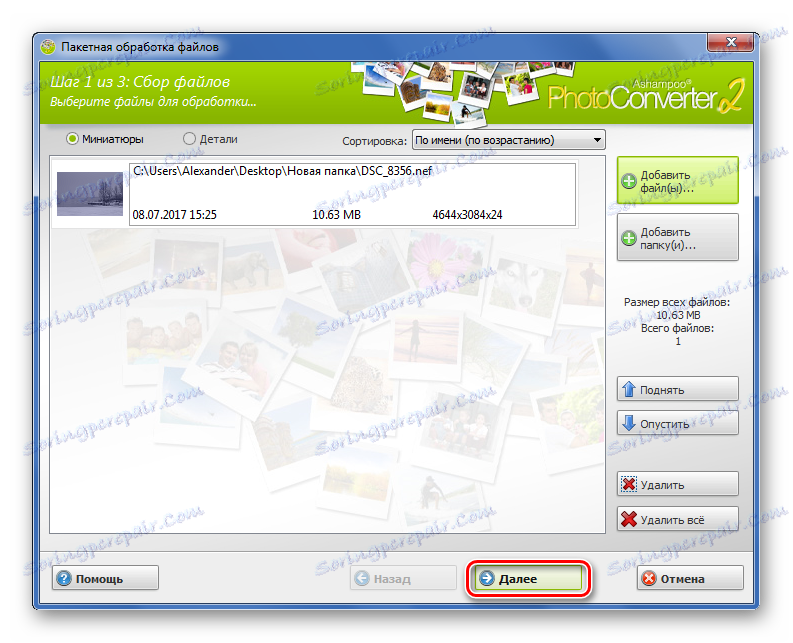Screen dimensions: 793x643
Task: Click the file size '10.63 MB' in list row
Action: (336, 215)
